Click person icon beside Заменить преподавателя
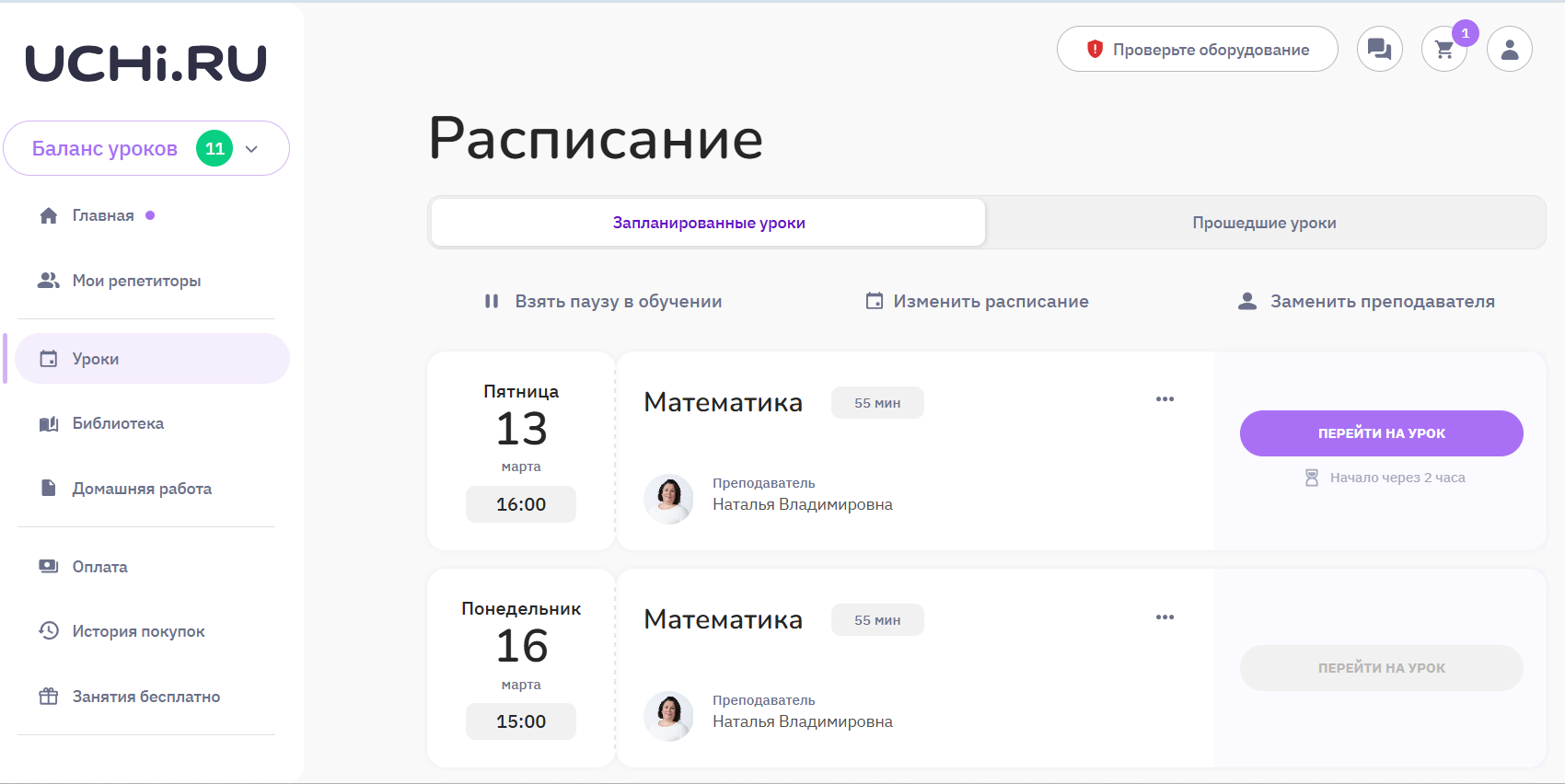1565x784 pixels. pyautogui.click(x=1247, y=301)
